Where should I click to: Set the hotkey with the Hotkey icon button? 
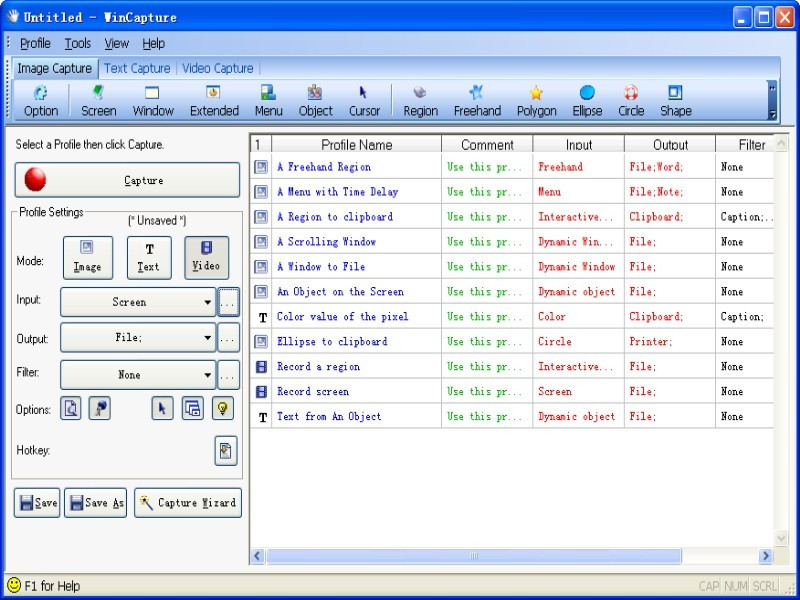point(226,451)
